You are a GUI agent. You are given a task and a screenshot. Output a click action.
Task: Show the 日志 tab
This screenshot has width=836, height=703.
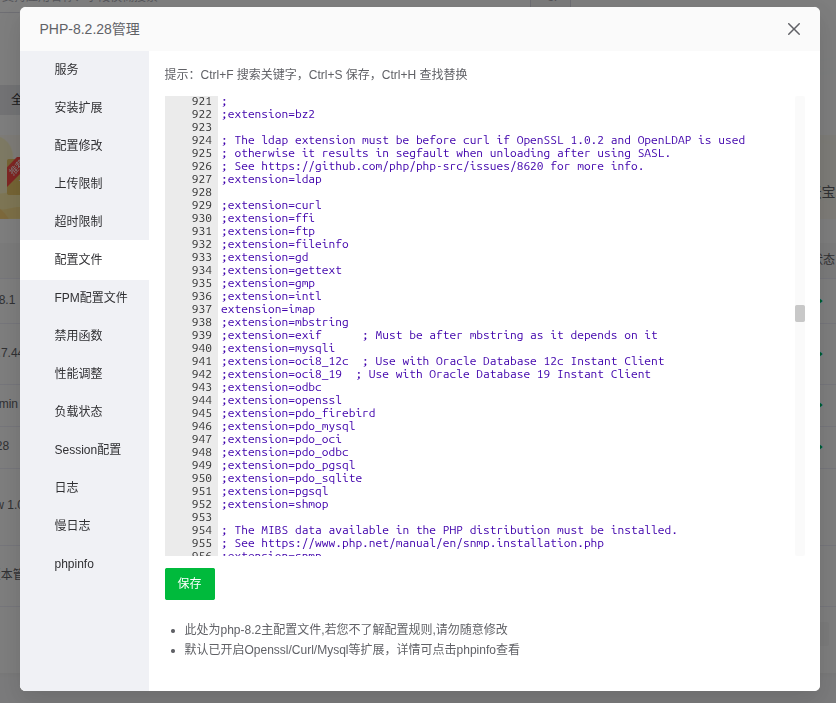(x=66, y=487)
